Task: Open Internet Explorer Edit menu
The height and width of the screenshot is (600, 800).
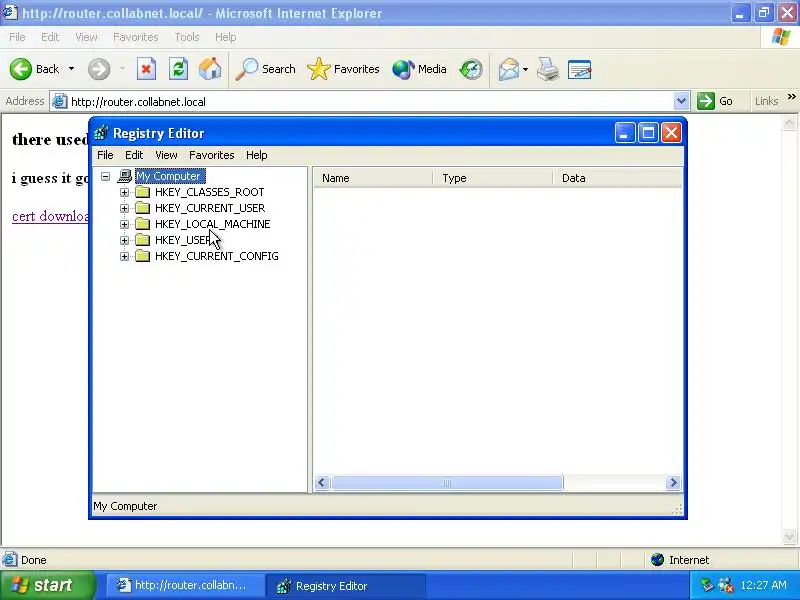Action: [50, 37]
